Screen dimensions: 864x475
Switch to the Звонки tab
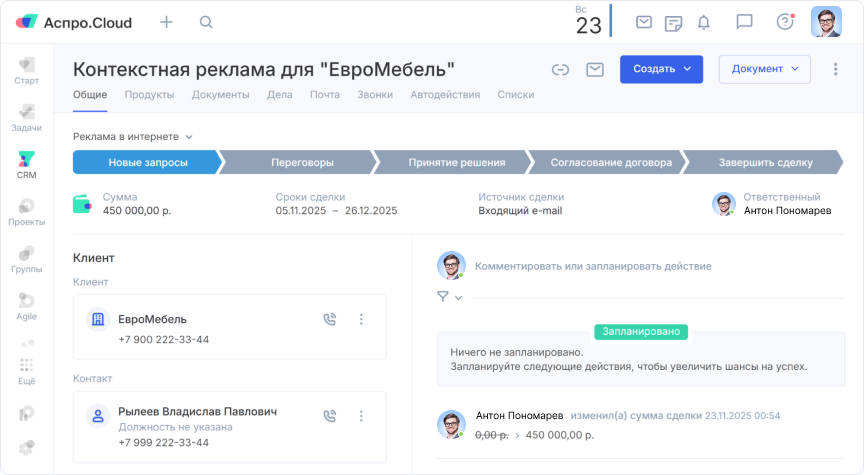(x=375, y=95)
